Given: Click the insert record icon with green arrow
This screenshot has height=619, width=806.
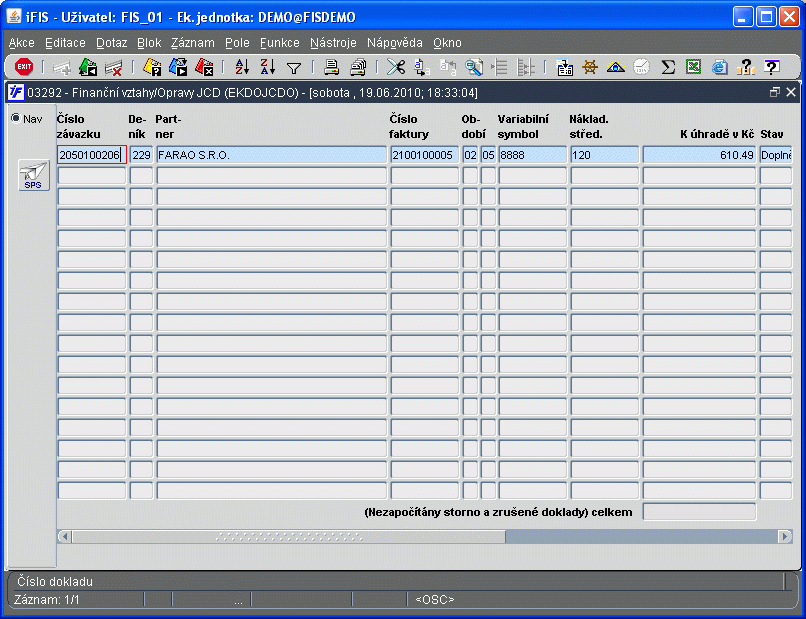Looking at the screenshot, I should (88, 67).
